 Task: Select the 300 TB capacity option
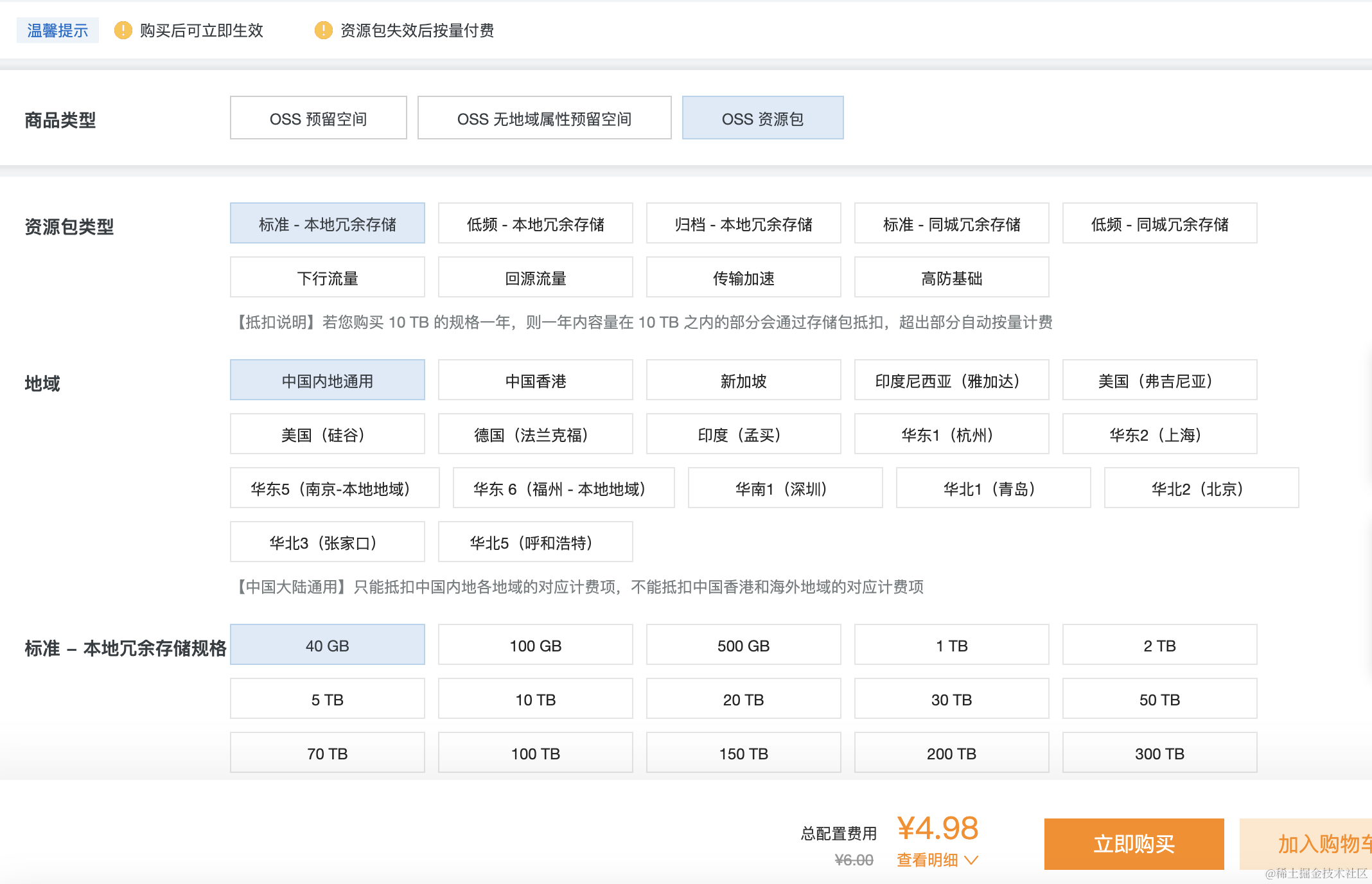1159,753
